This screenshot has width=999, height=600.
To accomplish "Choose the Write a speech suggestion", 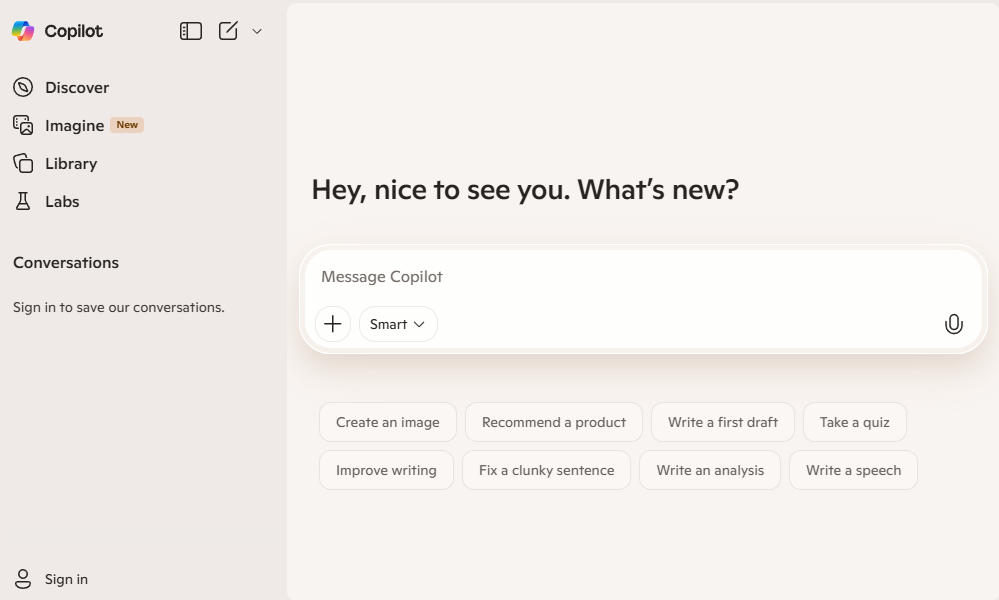I will tap(853, 470).
